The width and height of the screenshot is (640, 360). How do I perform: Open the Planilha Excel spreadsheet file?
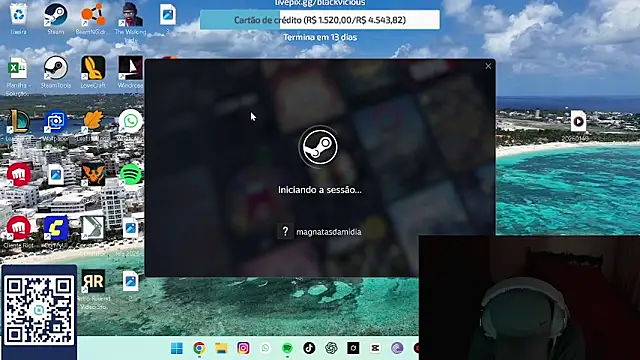click(18, 76)
